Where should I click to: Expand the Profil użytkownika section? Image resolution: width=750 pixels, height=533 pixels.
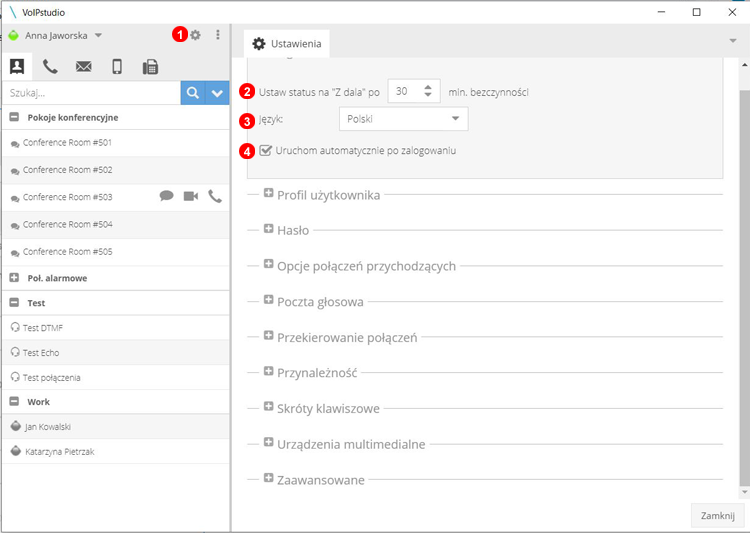[x=269, y=194]
